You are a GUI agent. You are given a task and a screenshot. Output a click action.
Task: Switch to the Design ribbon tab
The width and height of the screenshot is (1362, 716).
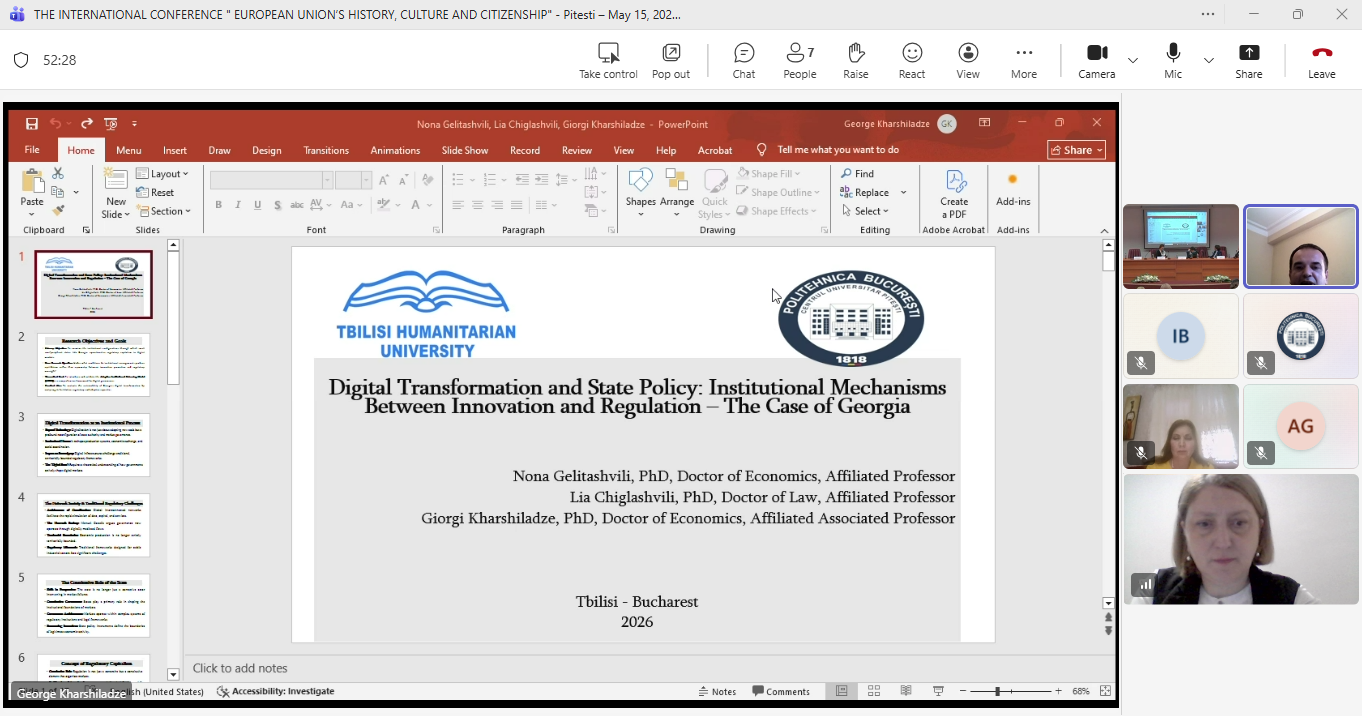267,150
